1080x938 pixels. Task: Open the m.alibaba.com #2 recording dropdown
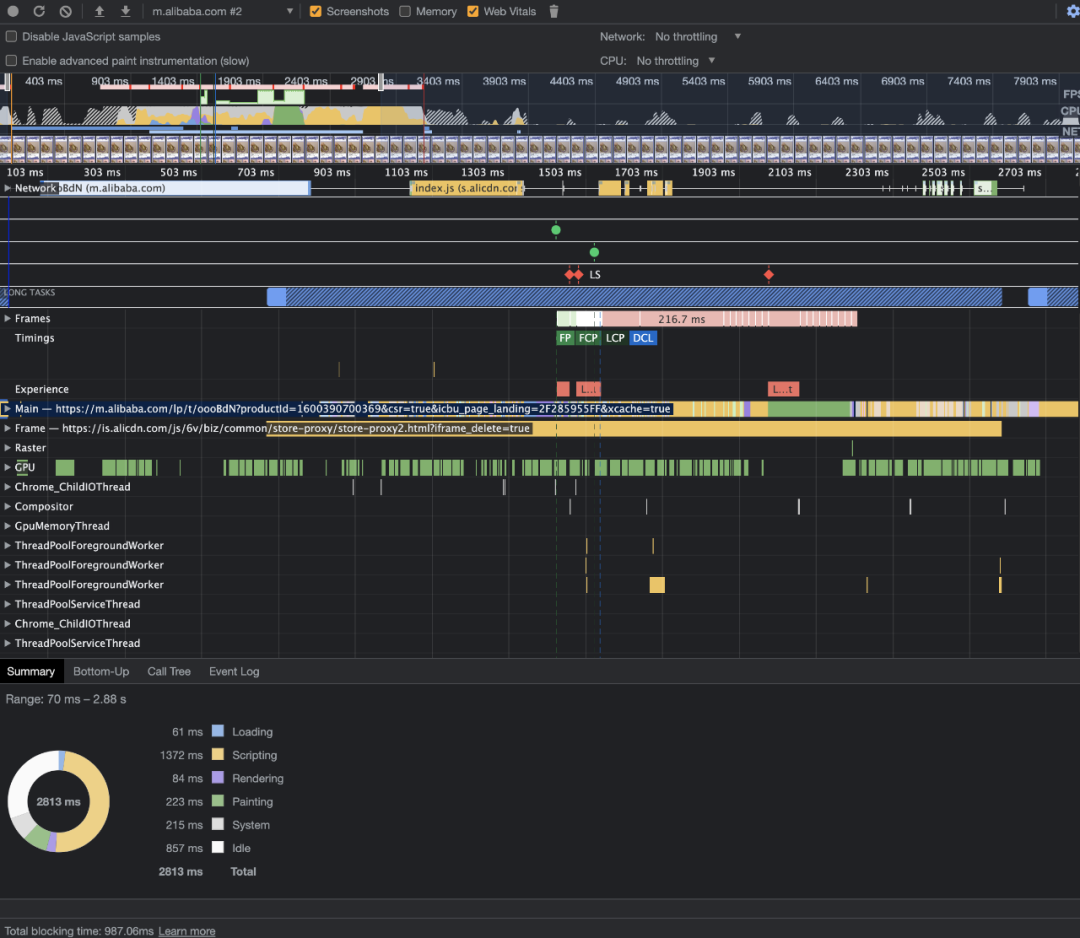click(x=222, y=12)
